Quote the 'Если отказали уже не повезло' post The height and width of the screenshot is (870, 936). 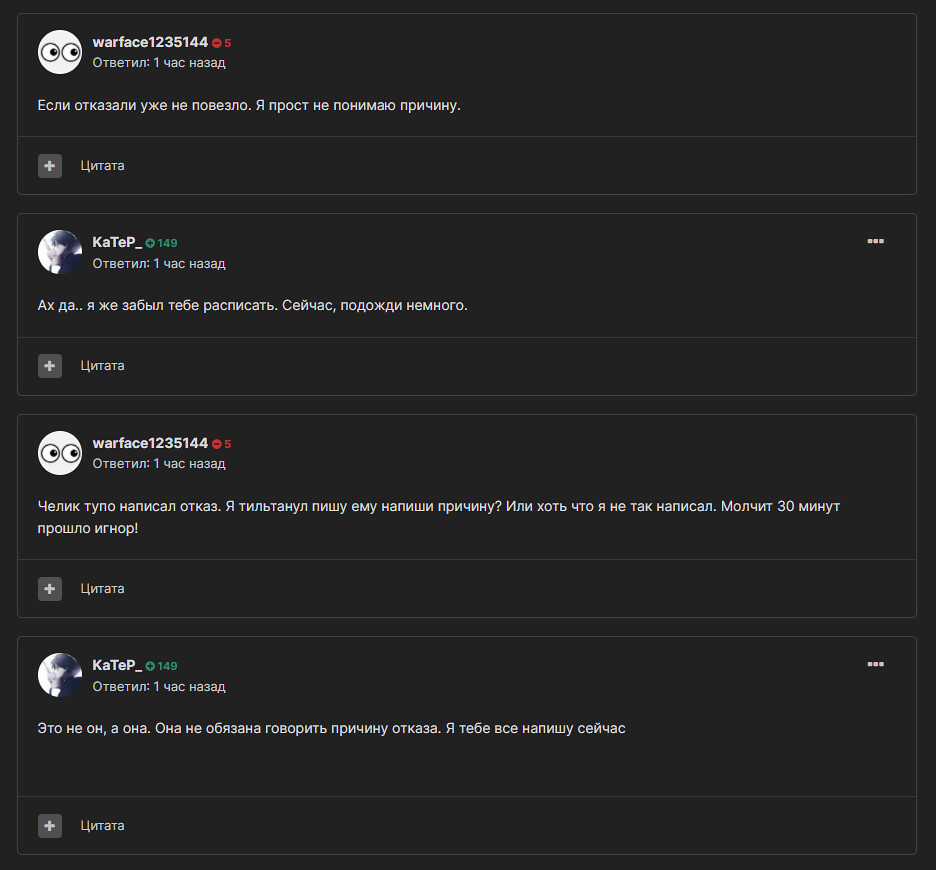click(x=103, y=166)
